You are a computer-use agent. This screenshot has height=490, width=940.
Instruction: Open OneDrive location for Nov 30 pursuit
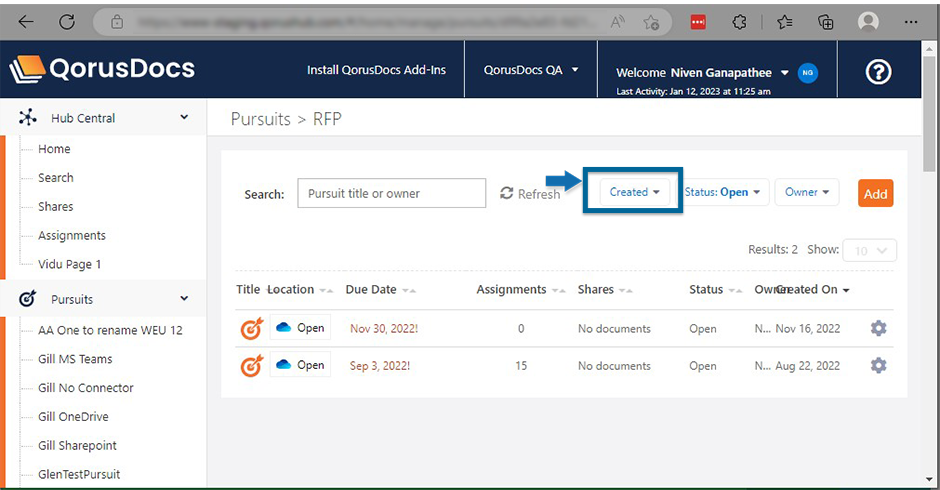click(300, 327)
